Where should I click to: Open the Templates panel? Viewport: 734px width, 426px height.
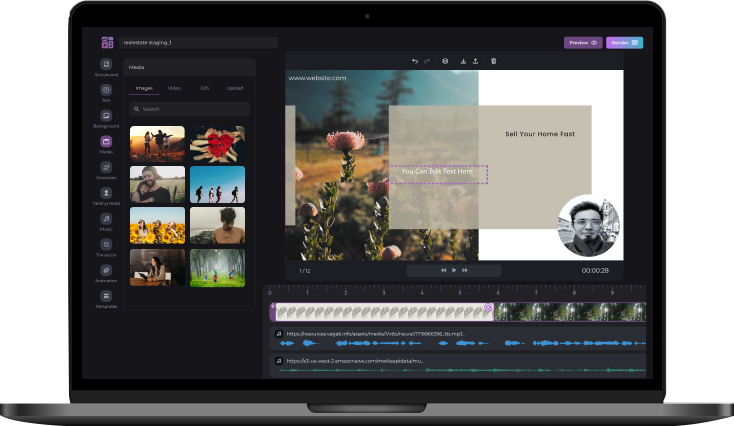pos(106,297)
